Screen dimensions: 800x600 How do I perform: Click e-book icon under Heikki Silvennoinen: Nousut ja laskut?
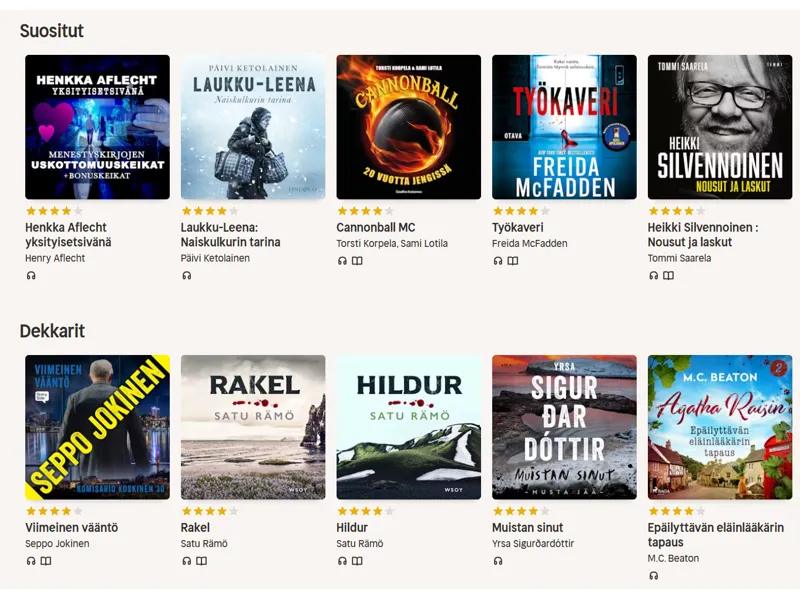tap(668, 276)
